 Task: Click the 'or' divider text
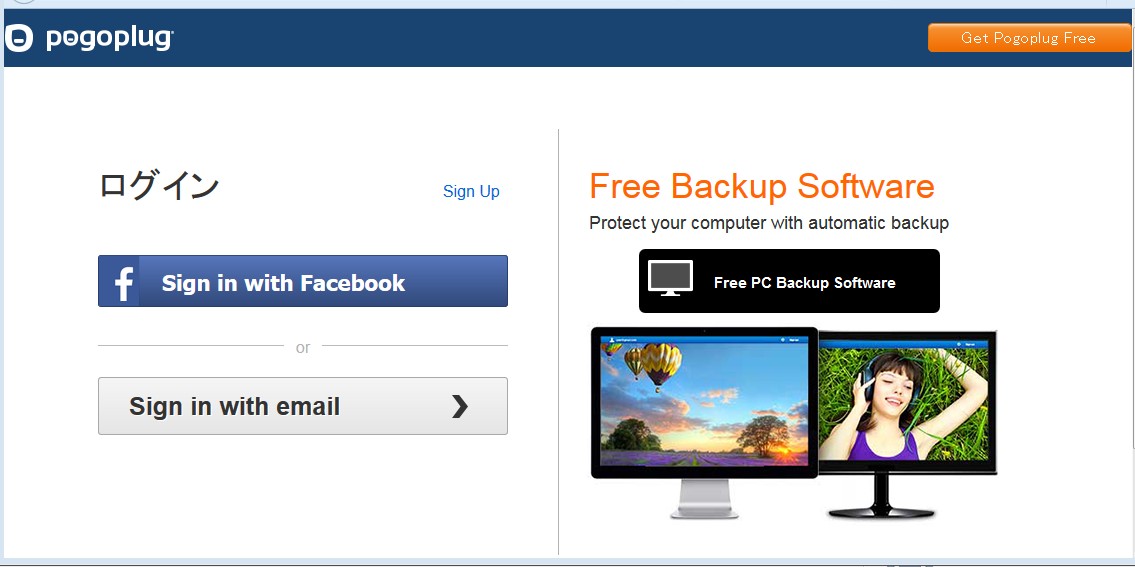pyautogui.click(x=303, y=348)
